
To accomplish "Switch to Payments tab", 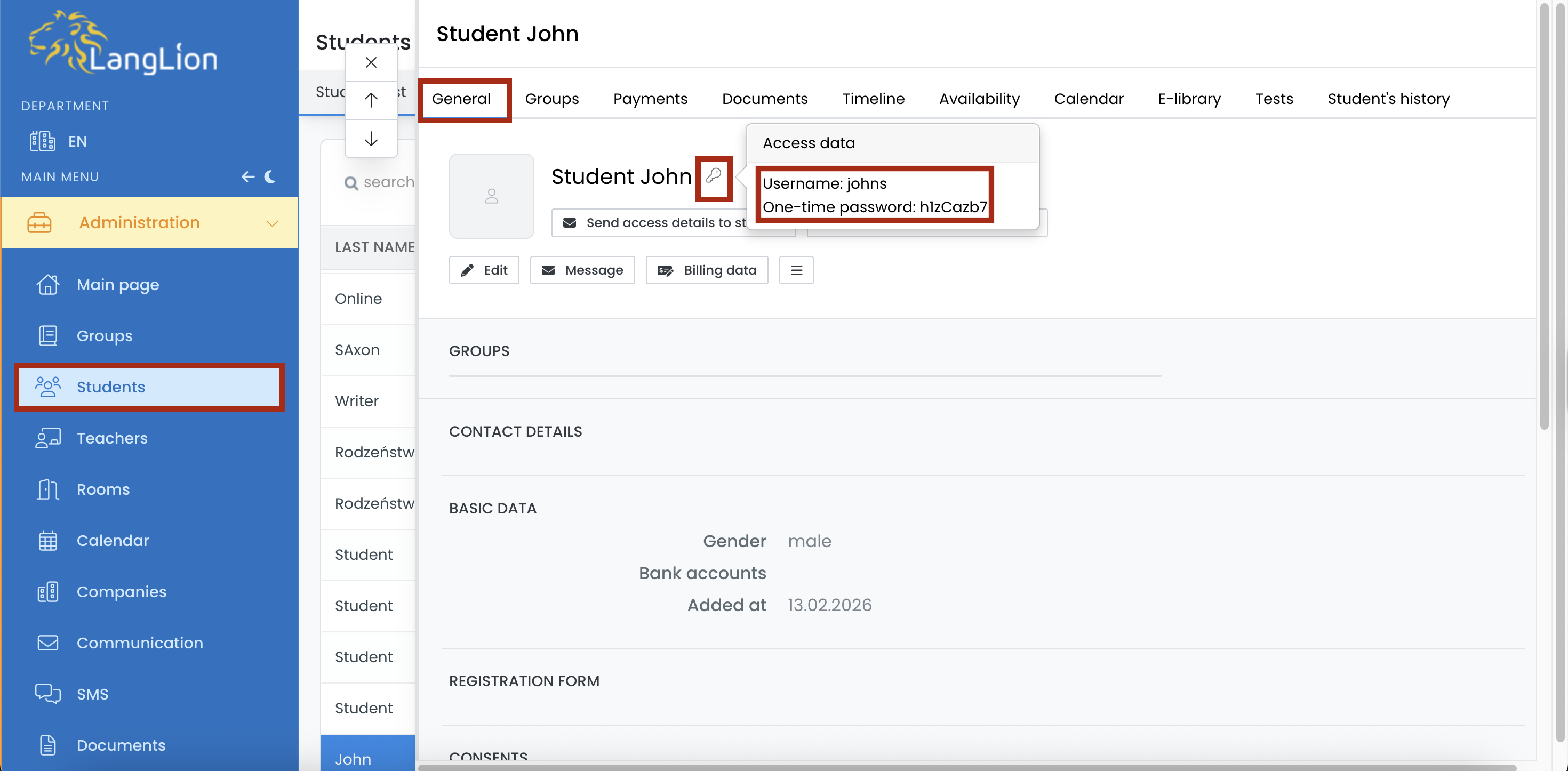I will click(650, 99).
